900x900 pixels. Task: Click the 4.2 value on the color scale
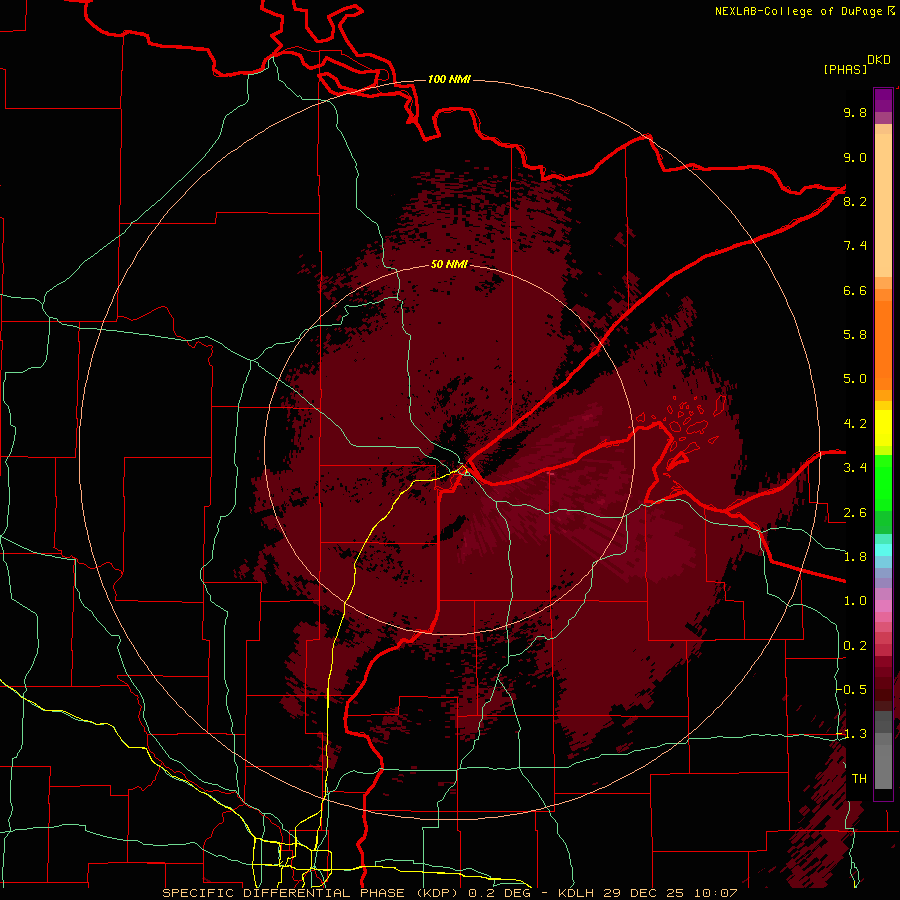tap(855, 424)
